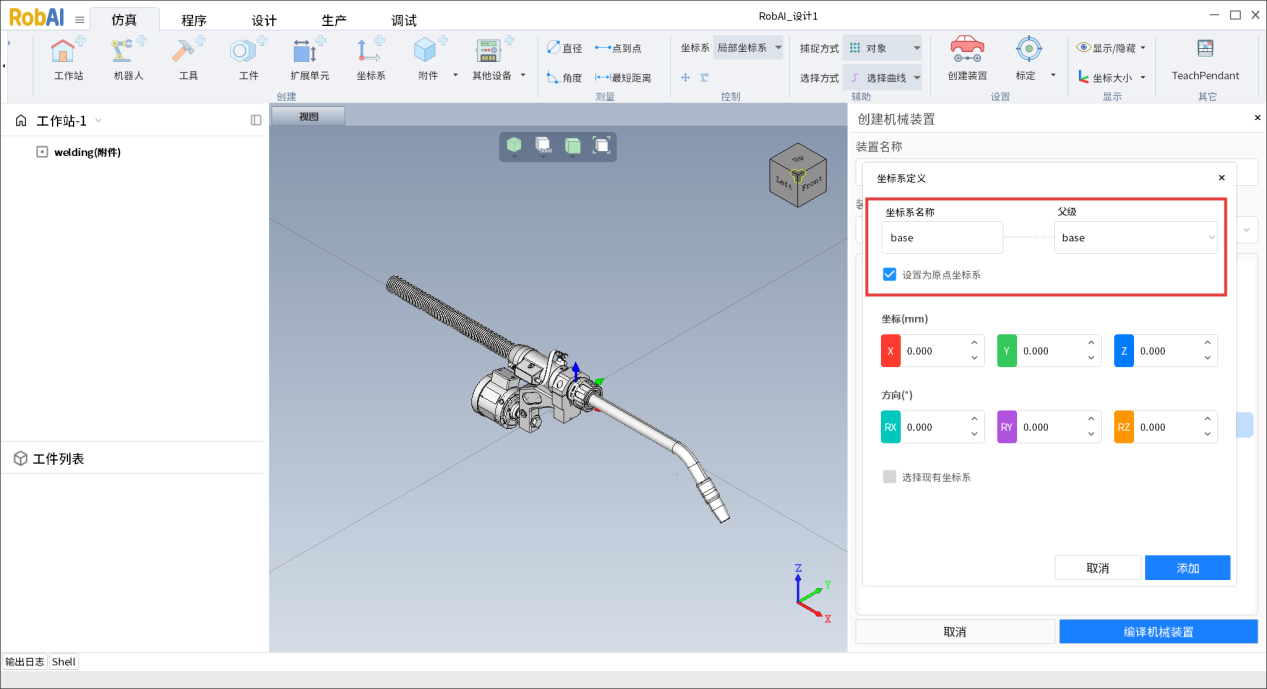Toggle the left panel layout icon
This screenshot has height=689, width=1267.
click(x=256, y=120)
